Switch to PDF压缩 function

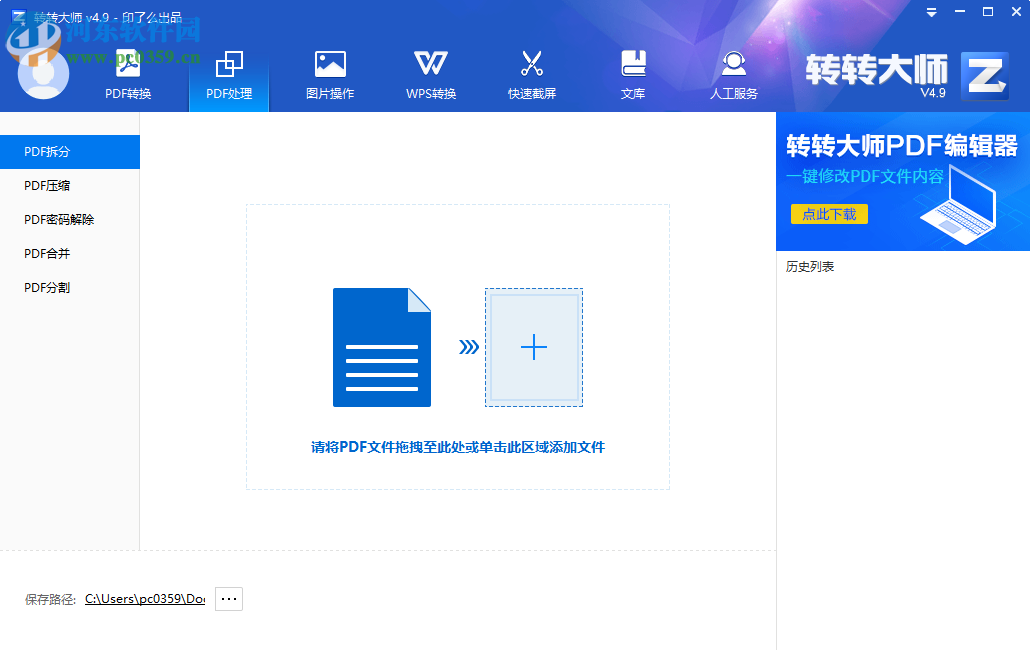46,185
